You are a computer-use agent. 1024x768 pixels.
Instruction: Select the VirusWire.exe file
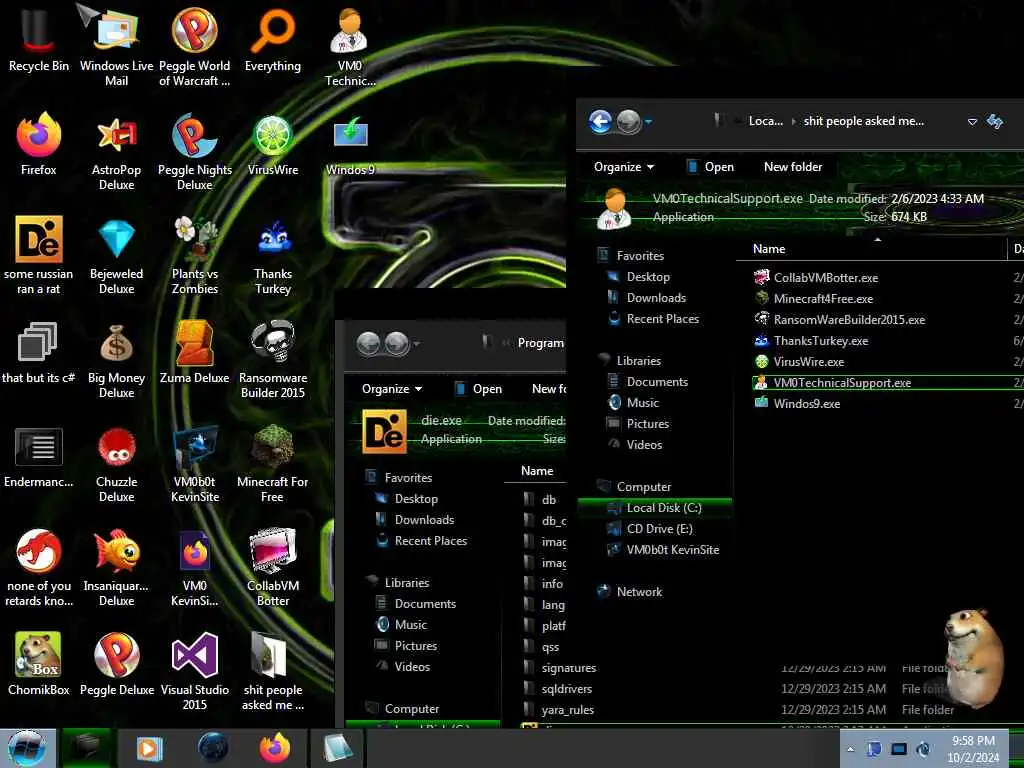pyautogui.click(x=799, y=361)
